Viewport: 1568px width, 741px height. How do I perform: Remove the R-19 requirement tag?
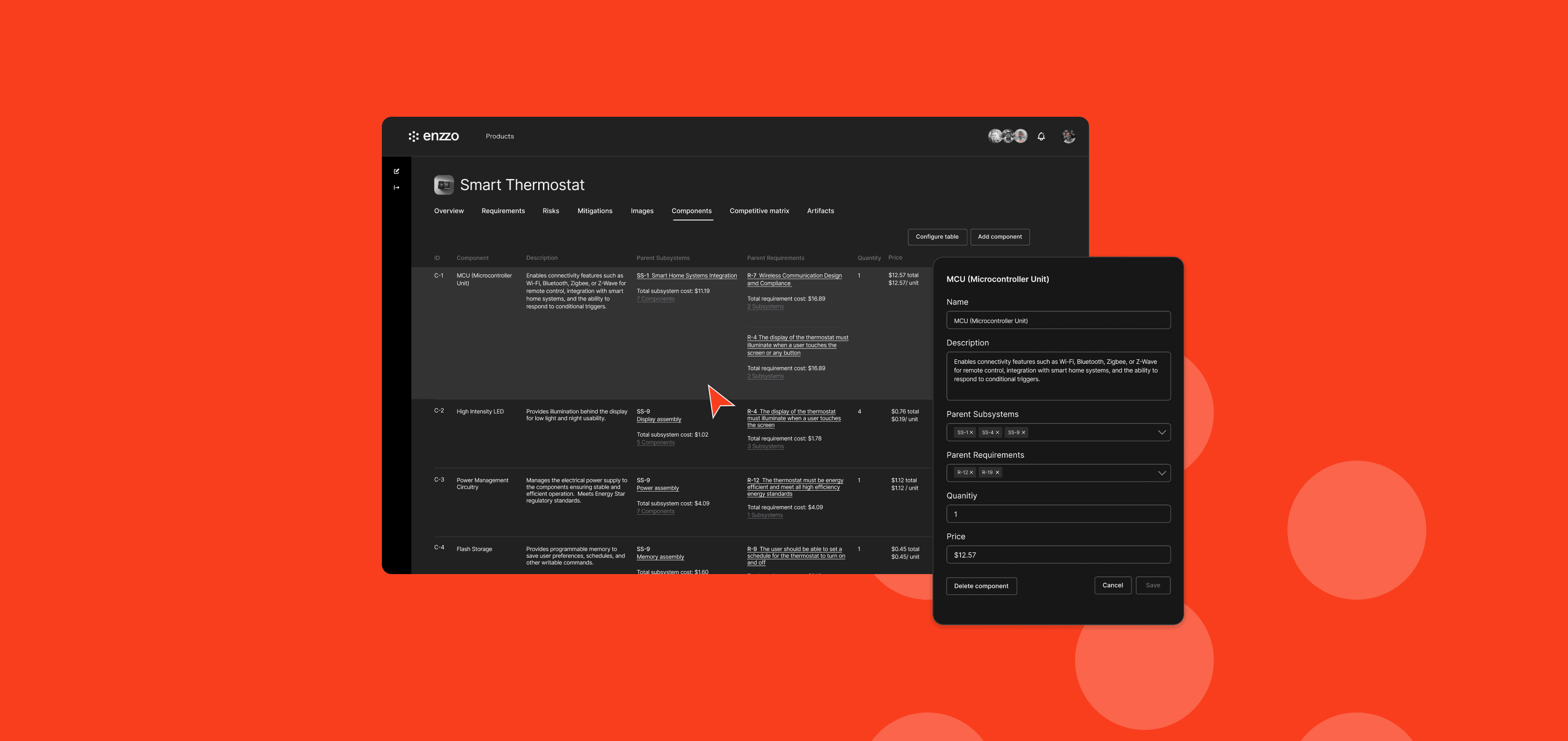(x=997, y=472)
